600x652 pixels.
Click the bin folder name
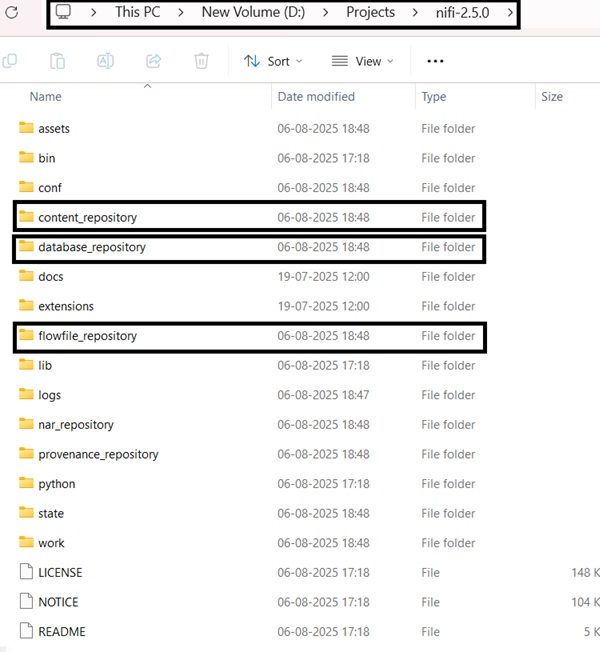tap(47, 158)
